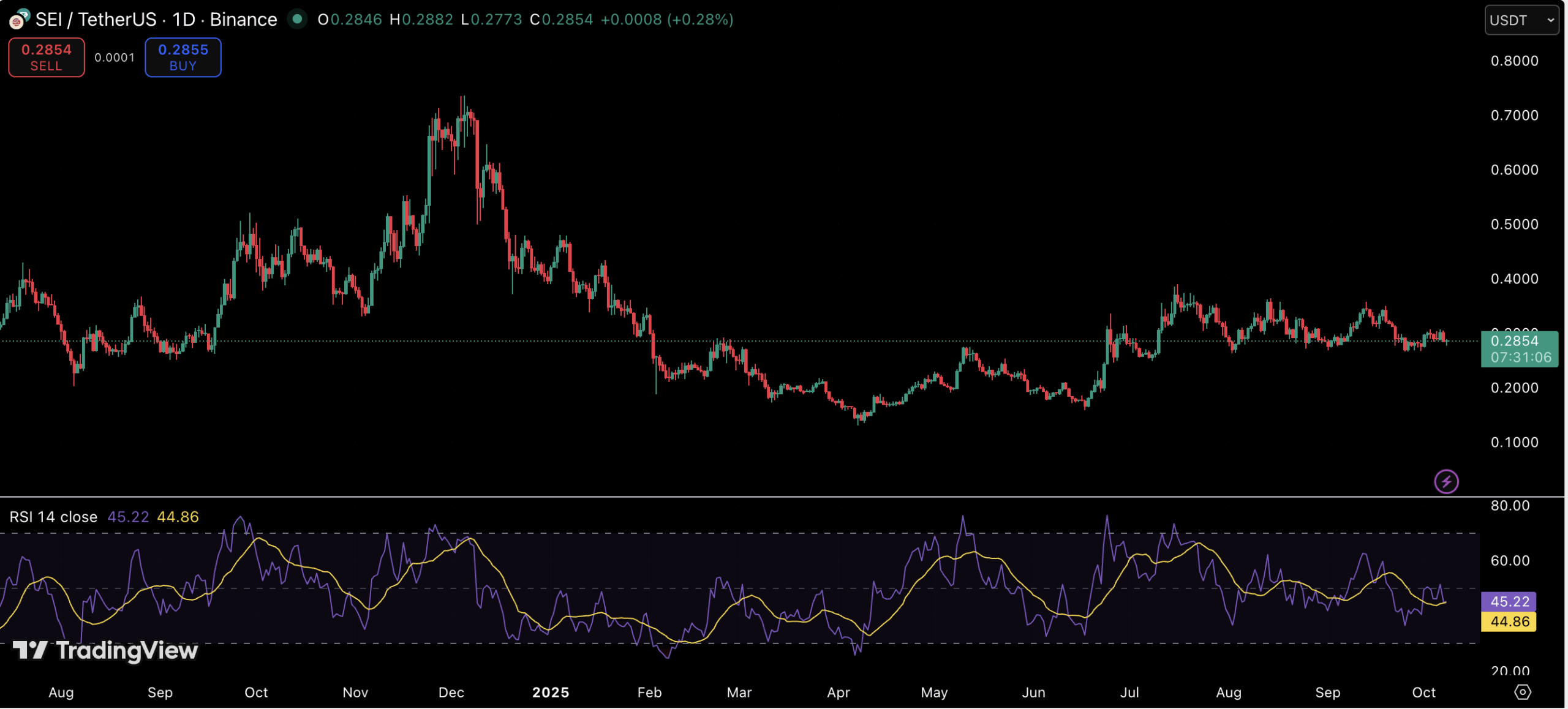Image resolution: width=1568 pixels, height=709 pixels.
Task: Open the USDT currency dropdown
Action: [1521, 20]
